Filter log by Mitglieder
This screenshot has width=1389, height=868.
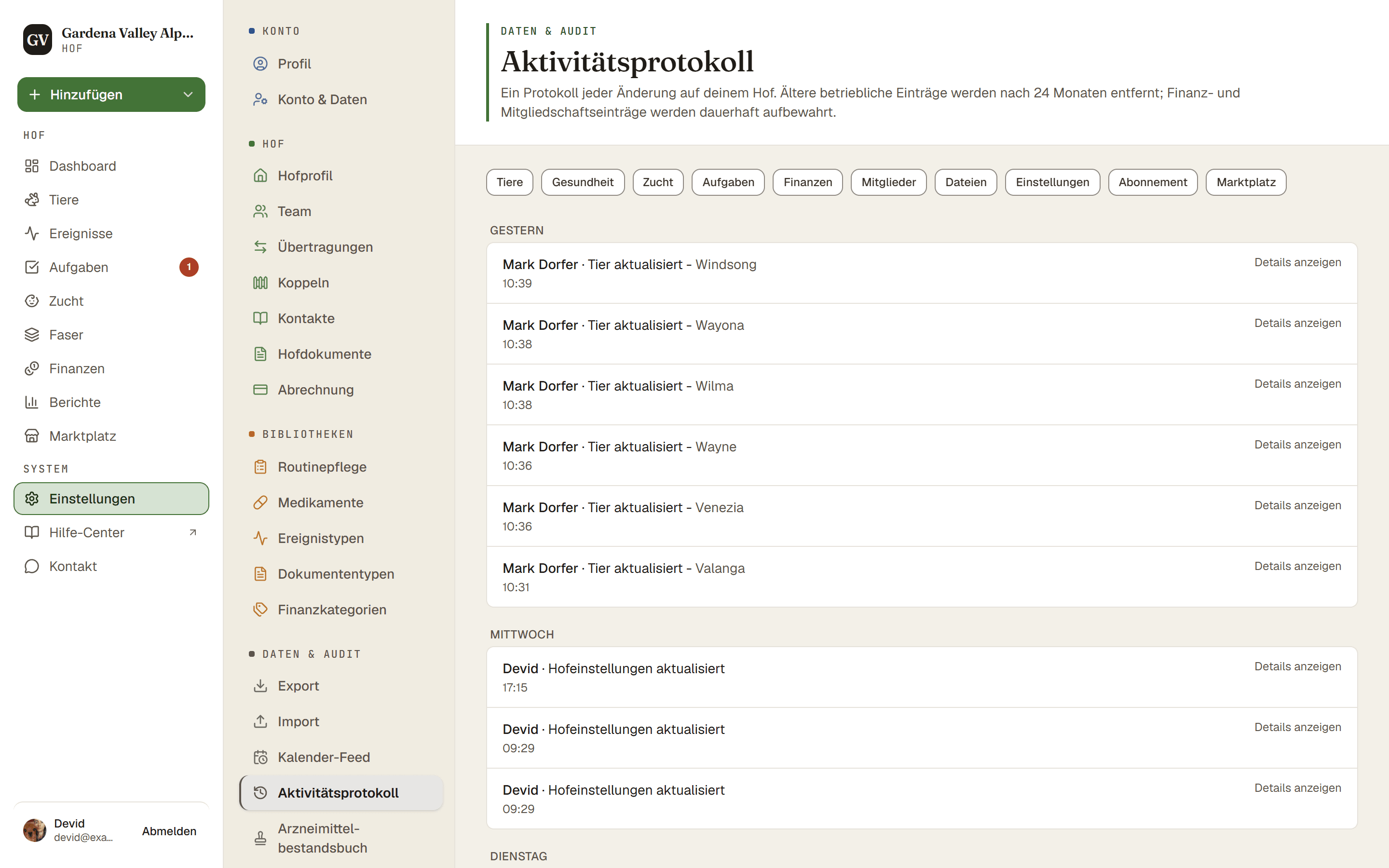[x=888, y=182]
